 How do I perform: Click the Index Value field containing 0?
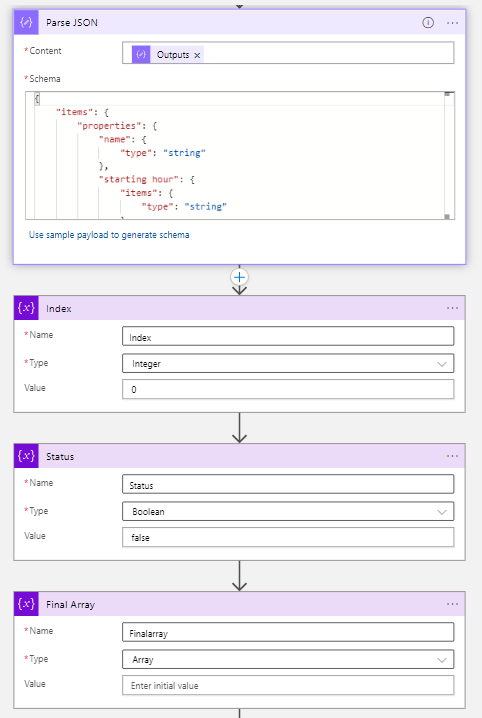click(288, 389)
